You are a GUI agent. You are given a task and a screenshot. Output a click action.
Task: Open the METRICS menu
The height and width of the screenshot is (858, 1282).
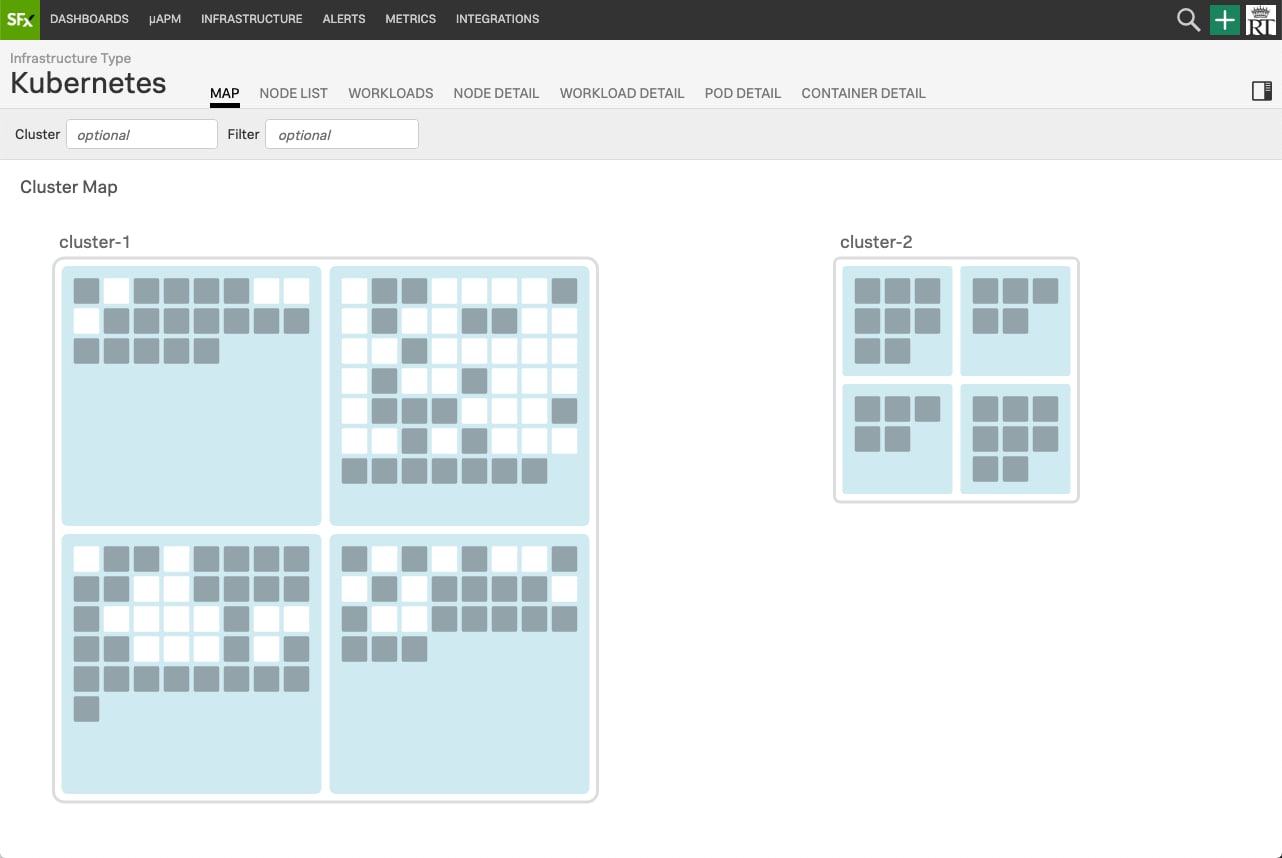[410, 19]
